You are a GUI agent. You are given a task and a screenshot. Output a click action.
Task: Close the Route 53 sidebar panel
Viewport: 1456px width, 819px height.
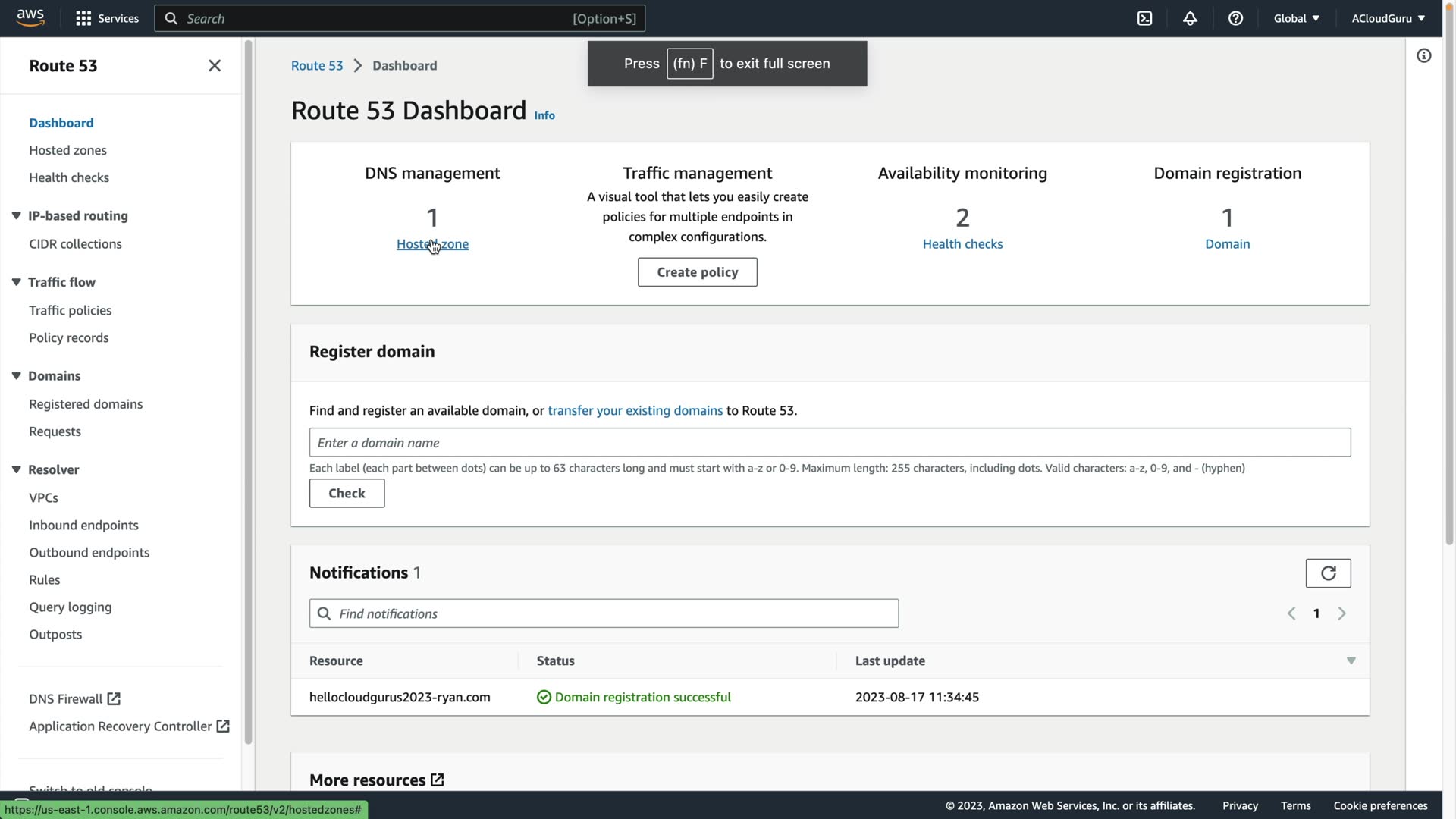(x=215, y=66)
